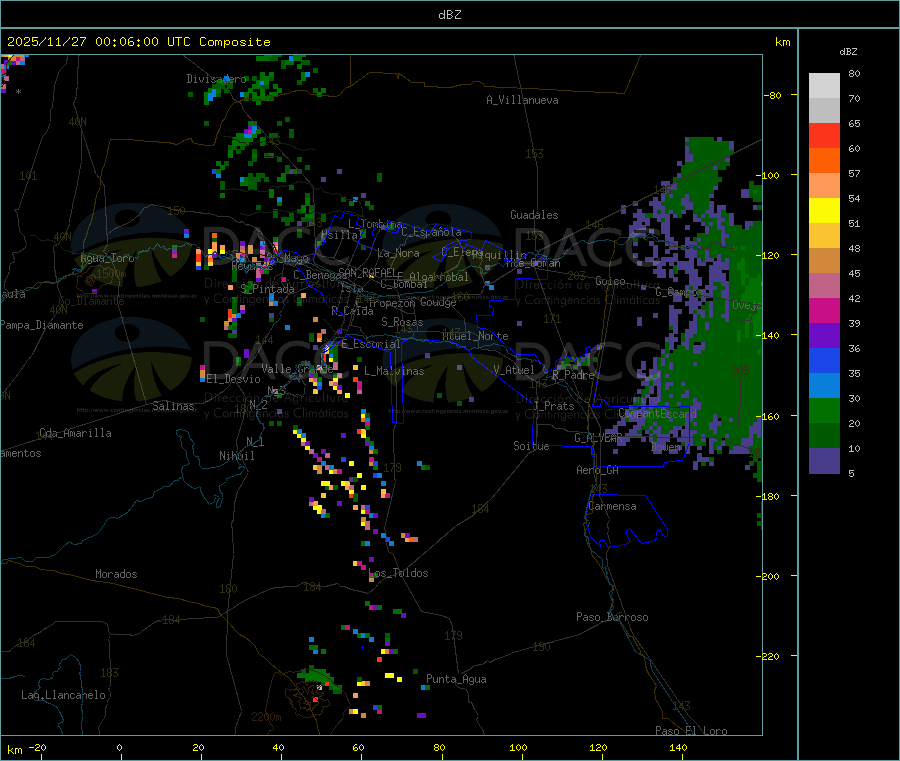Click the -220 km vertical axis tick
This screenshot has width=900, height=761.
click(770, 657)
